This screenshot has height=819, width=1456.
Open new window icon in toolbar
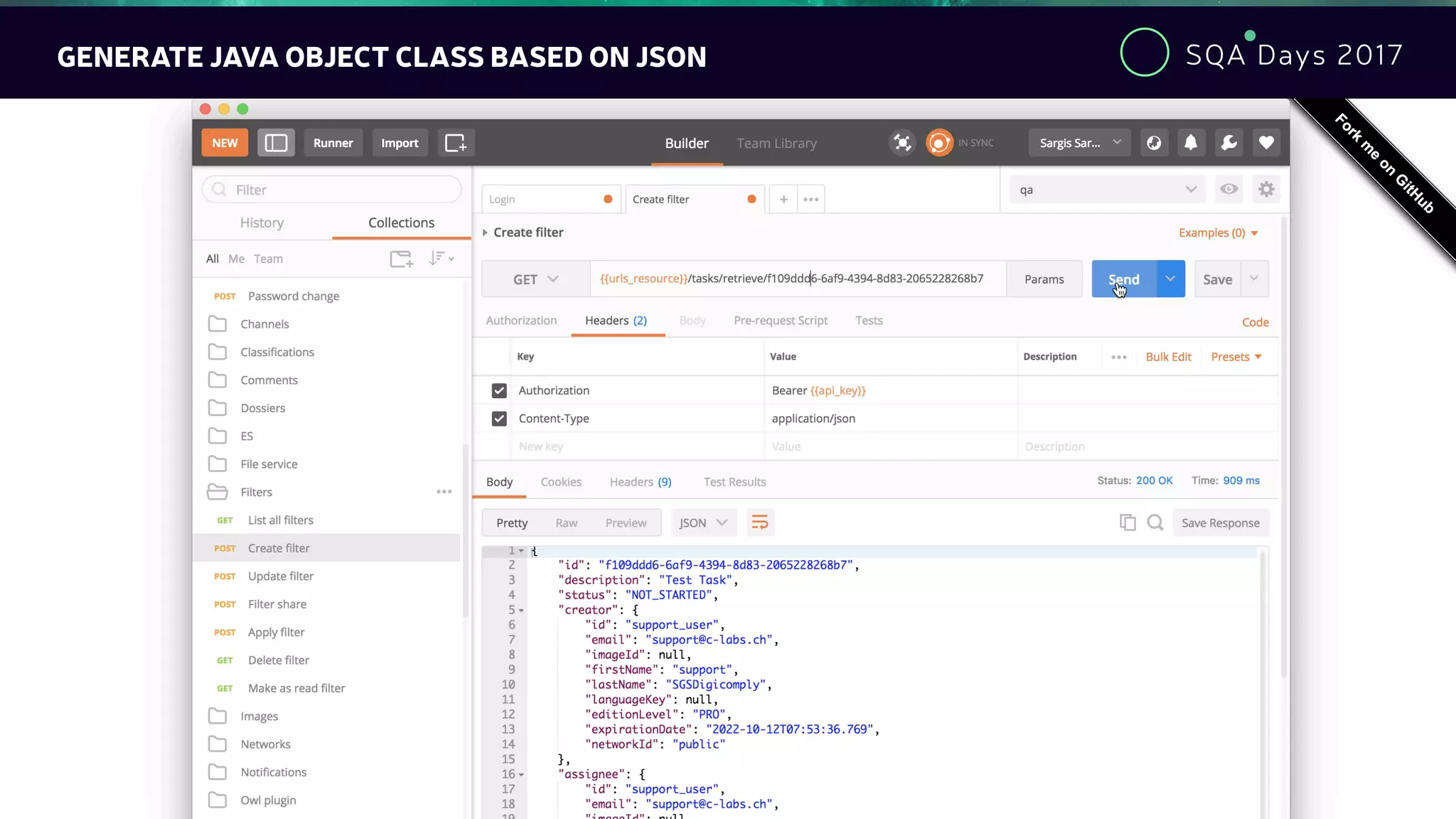456,143
